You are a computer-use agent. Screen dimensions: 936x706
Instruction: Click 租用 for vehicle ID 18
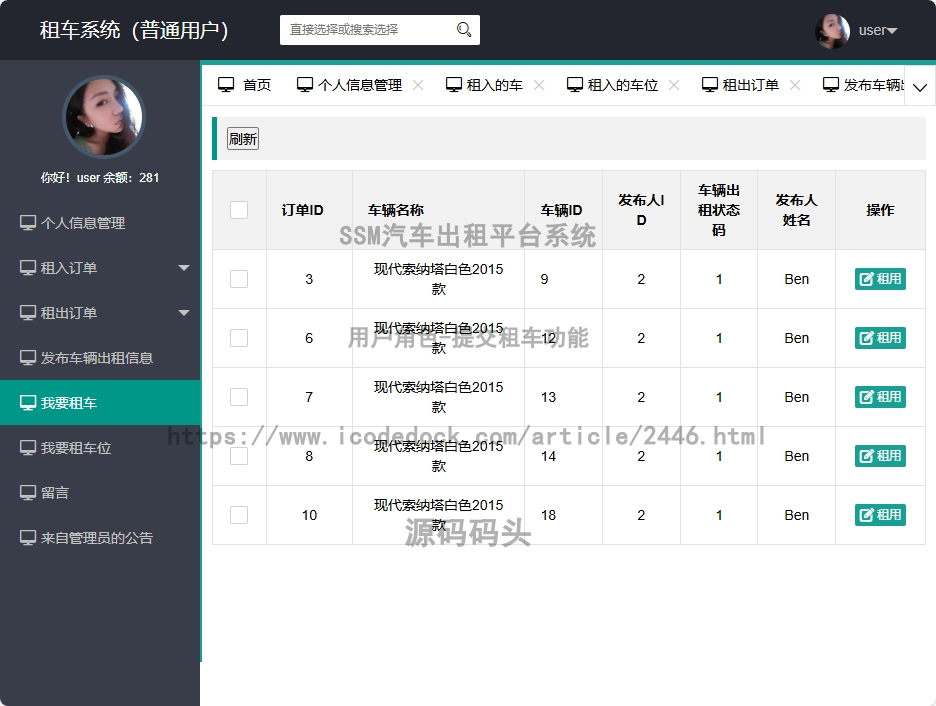(x=880, y=515)
